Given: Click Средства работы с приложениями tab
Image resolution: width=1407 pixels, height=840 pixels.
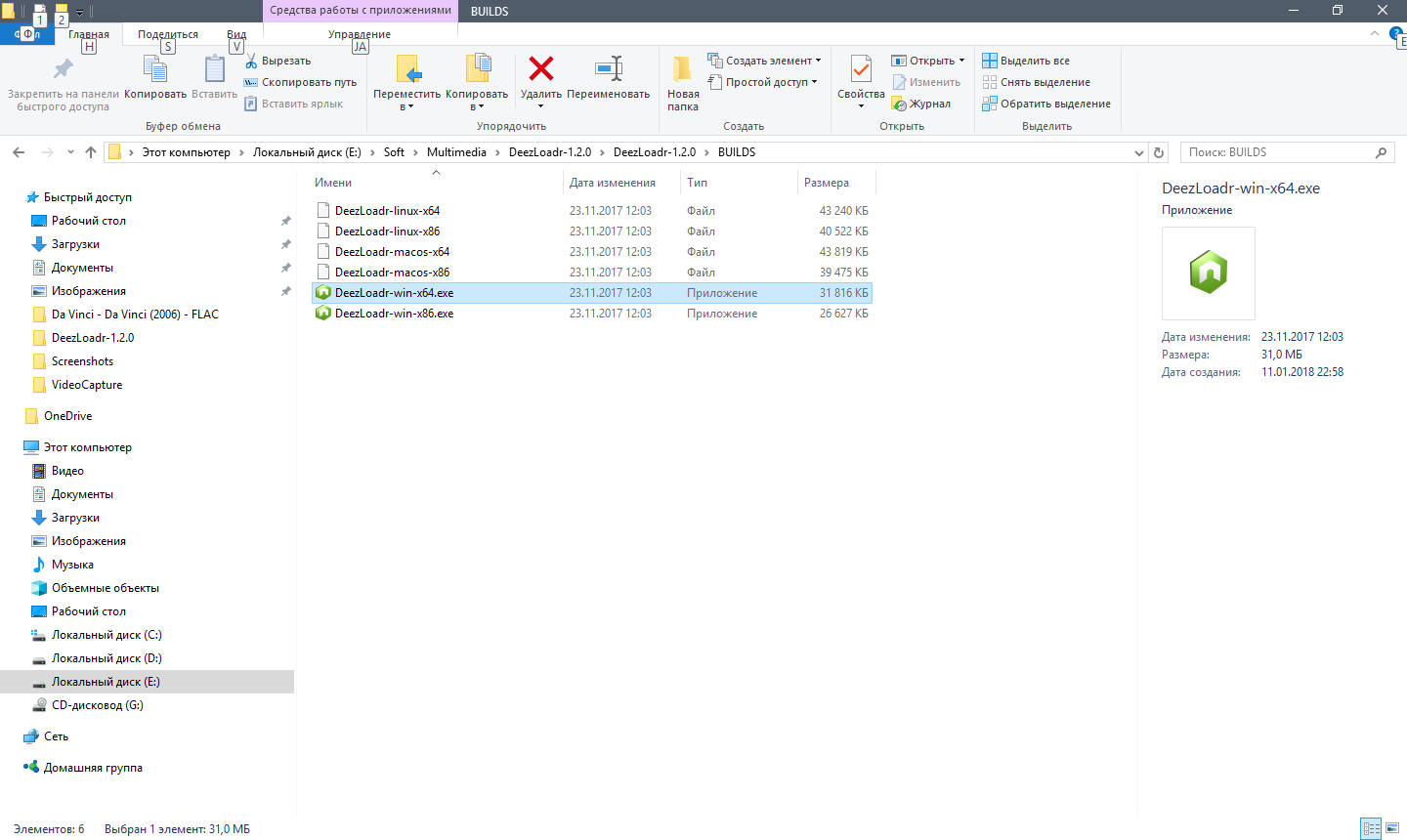Looking at the screenshot, I should 361,11.
